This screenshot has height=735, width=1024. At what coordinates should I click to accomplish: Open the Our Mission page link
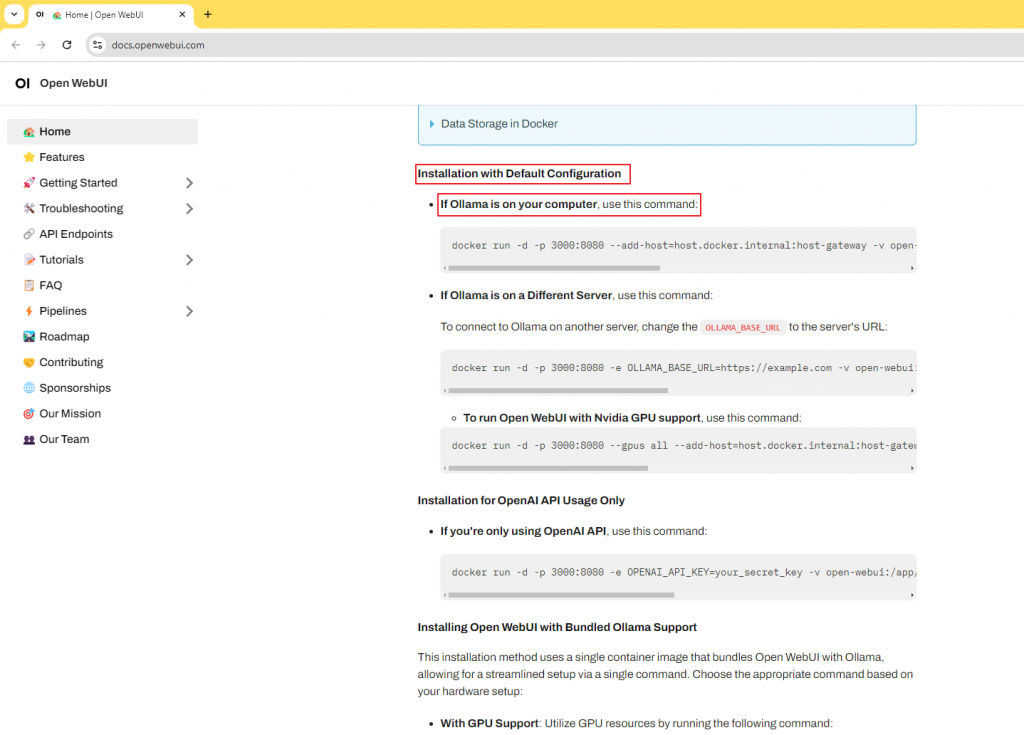[x=103, y=414]
